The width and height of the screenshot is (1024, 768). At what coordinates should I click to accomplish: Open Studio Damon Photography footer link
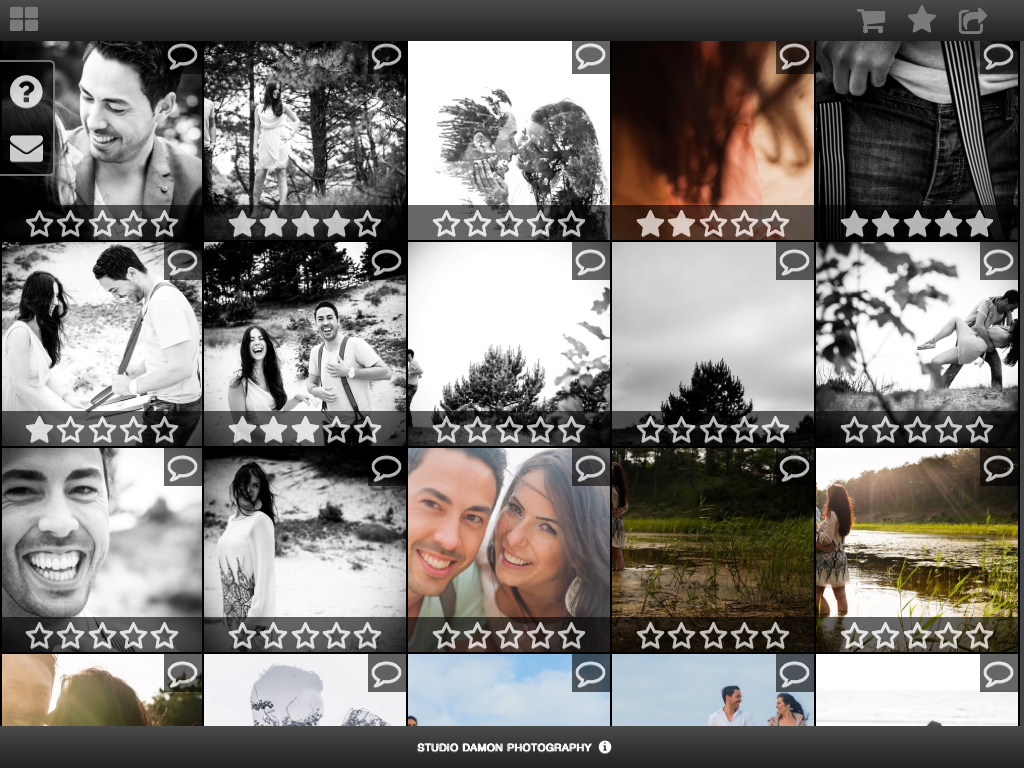coord(504,747)
